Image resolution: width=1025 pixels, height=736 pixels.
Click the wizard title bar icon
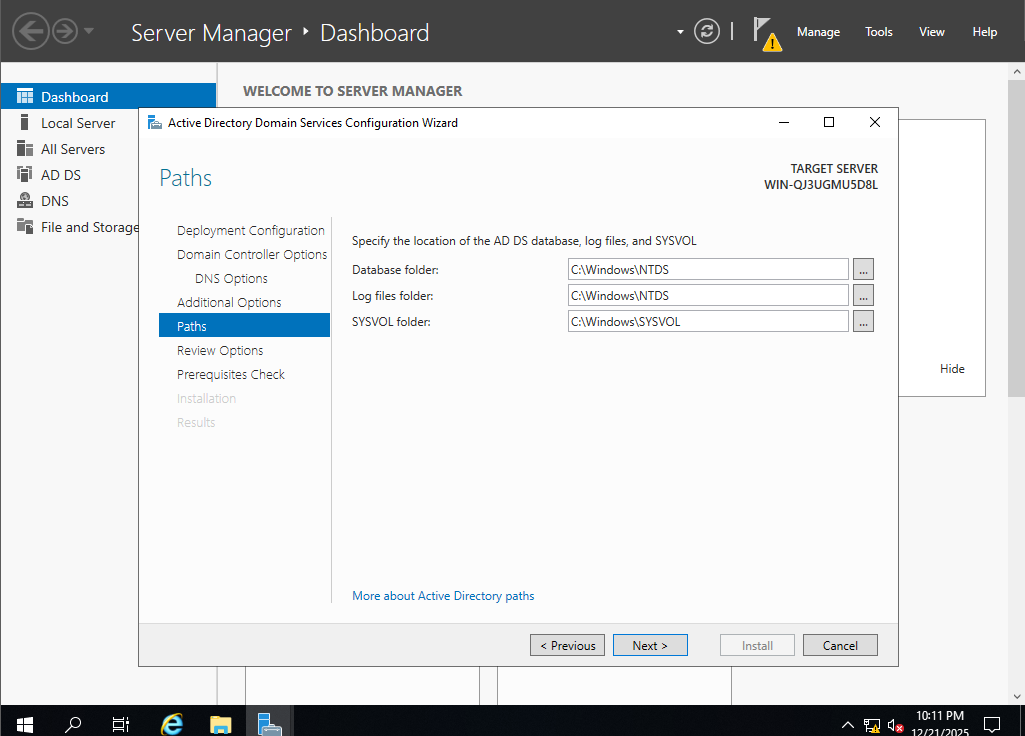155,122
